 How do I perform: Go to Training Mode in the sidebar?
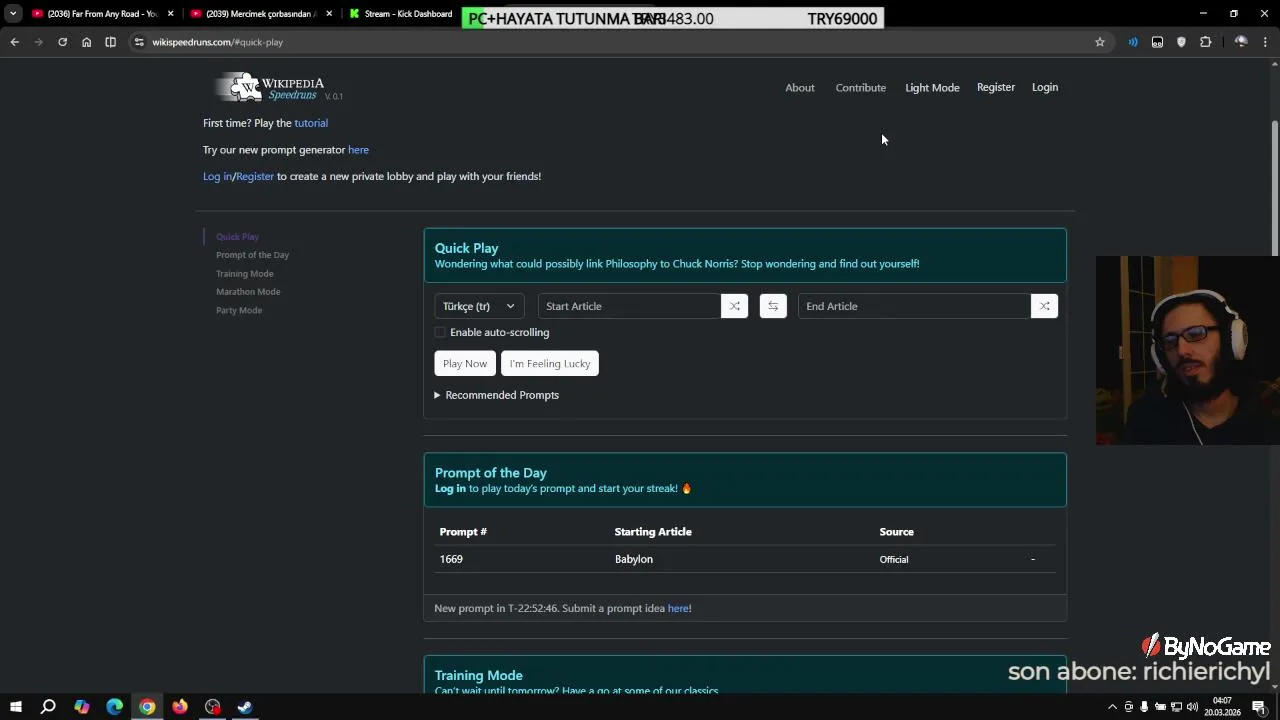pos(244,274)
